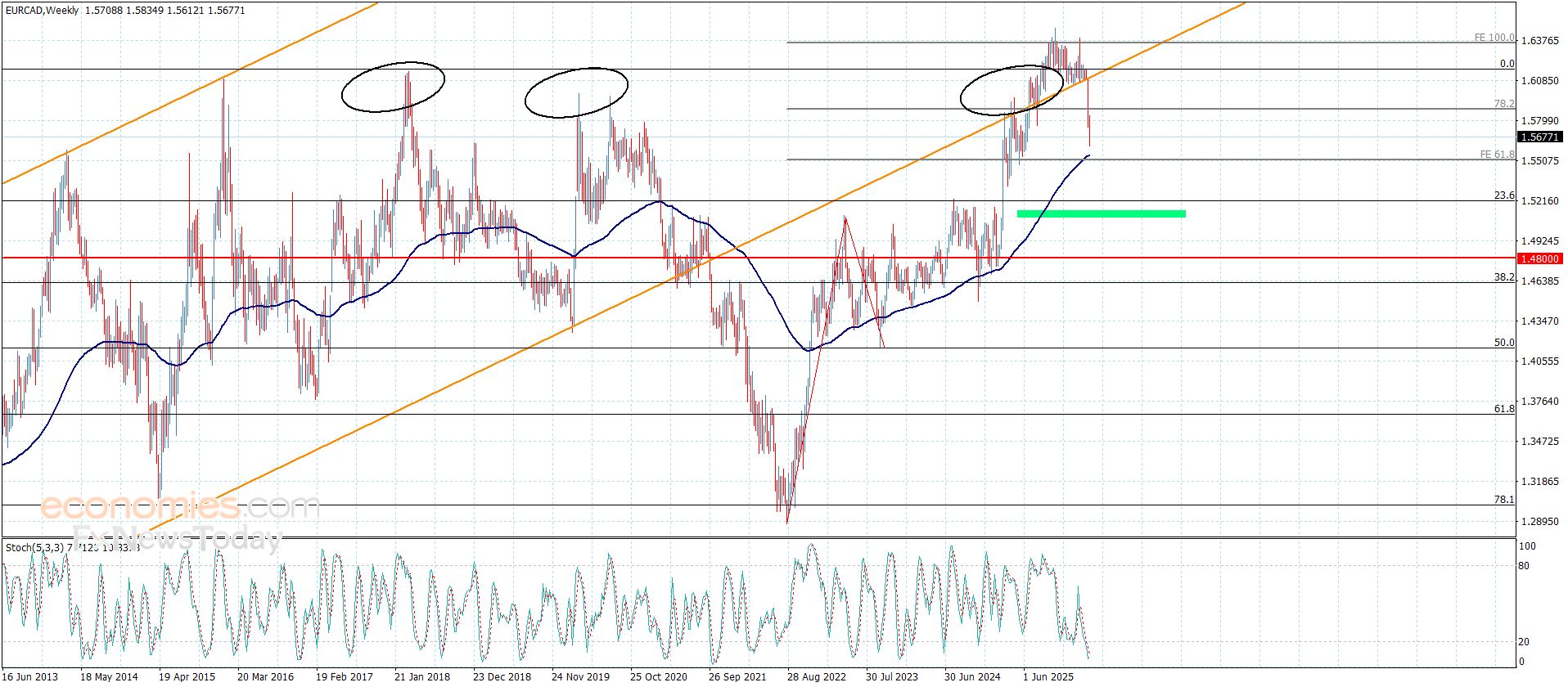Click the 1.40555 price axis label

(1539, 361)
